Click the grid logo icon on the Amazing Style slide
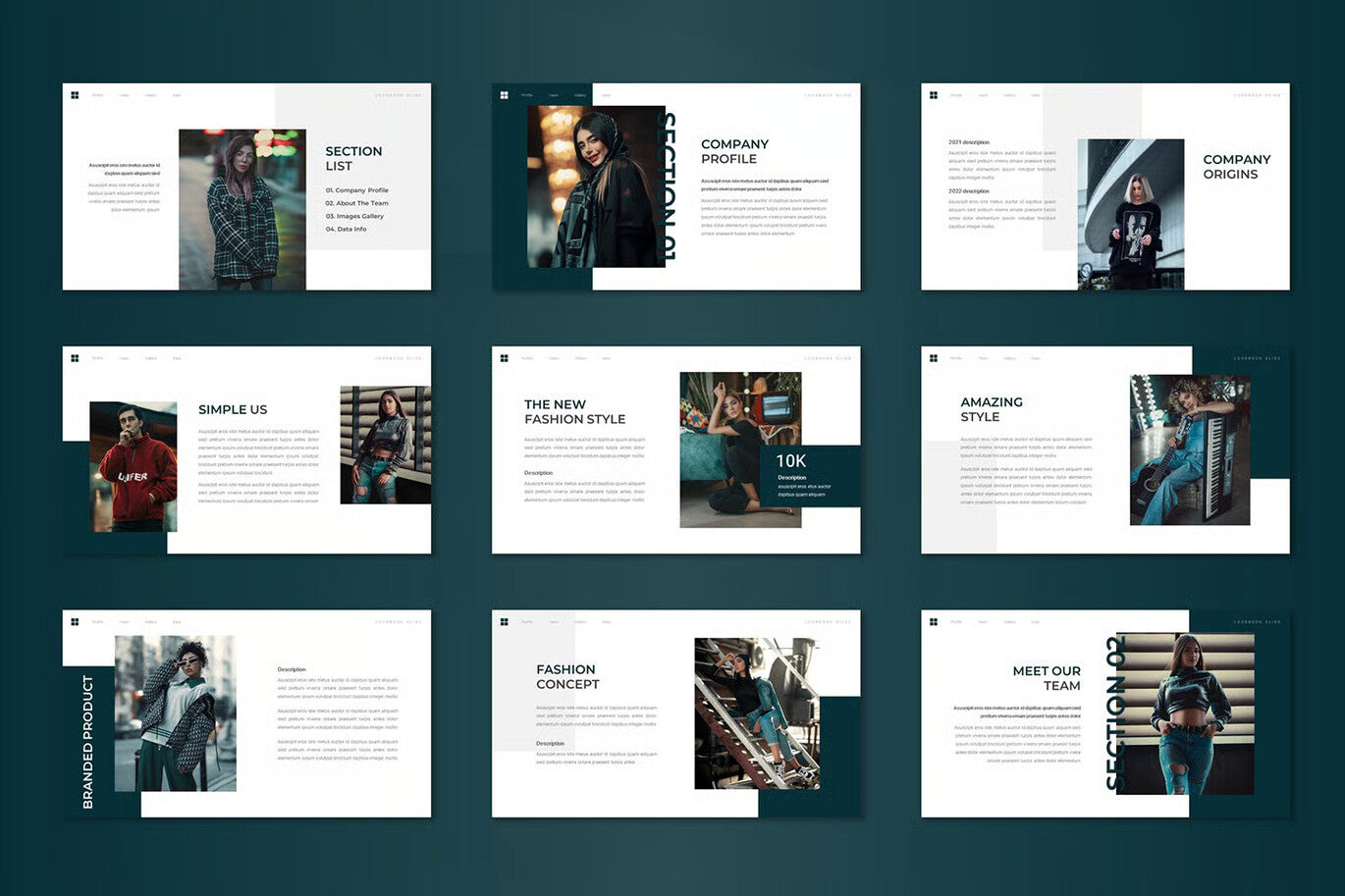 932,357
